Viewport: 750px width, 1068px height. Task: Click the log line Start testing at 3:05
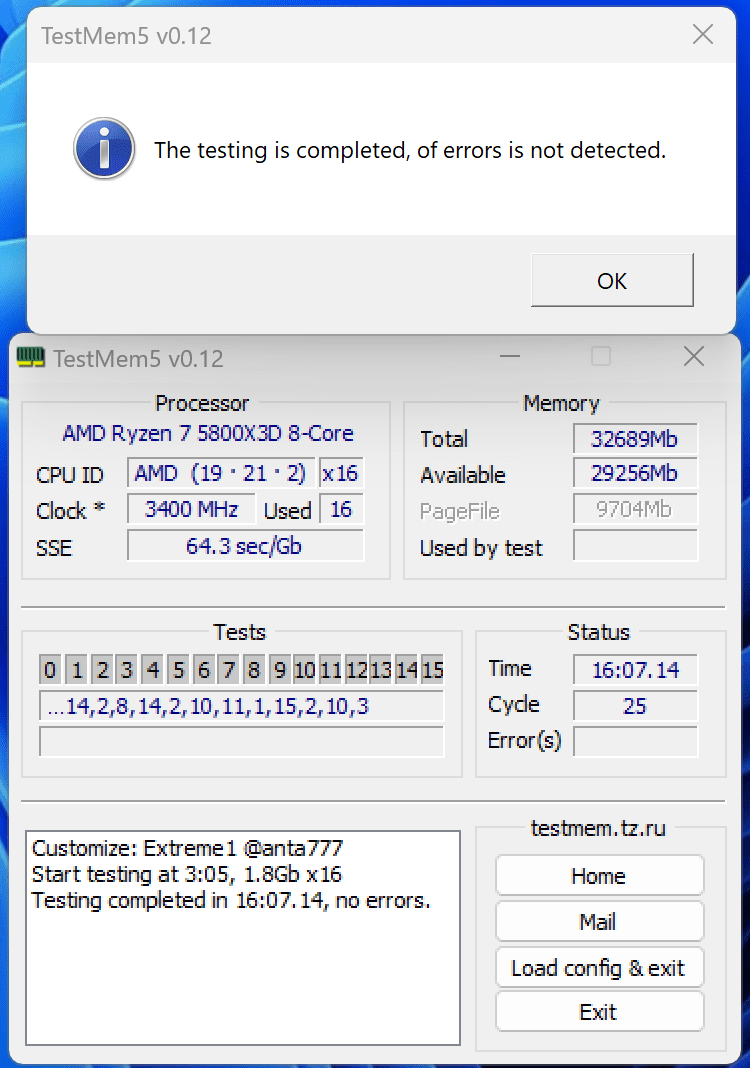pos(187,874)
